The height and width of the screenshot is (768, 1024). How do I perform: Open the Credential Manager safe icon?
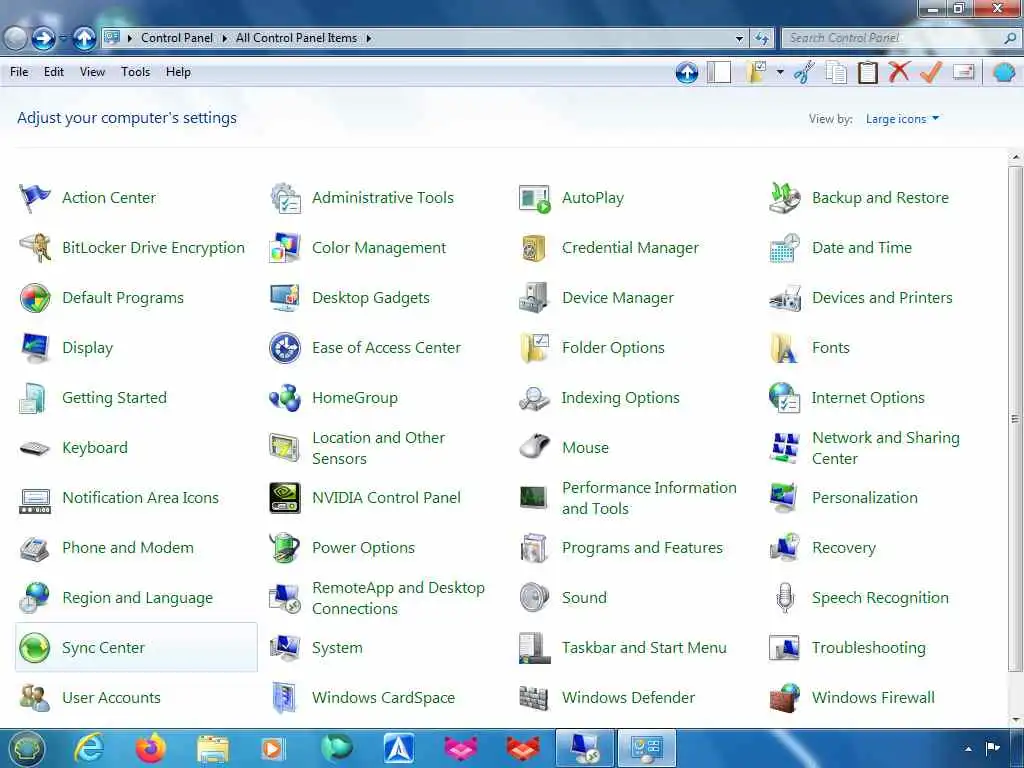click(535, 248)
